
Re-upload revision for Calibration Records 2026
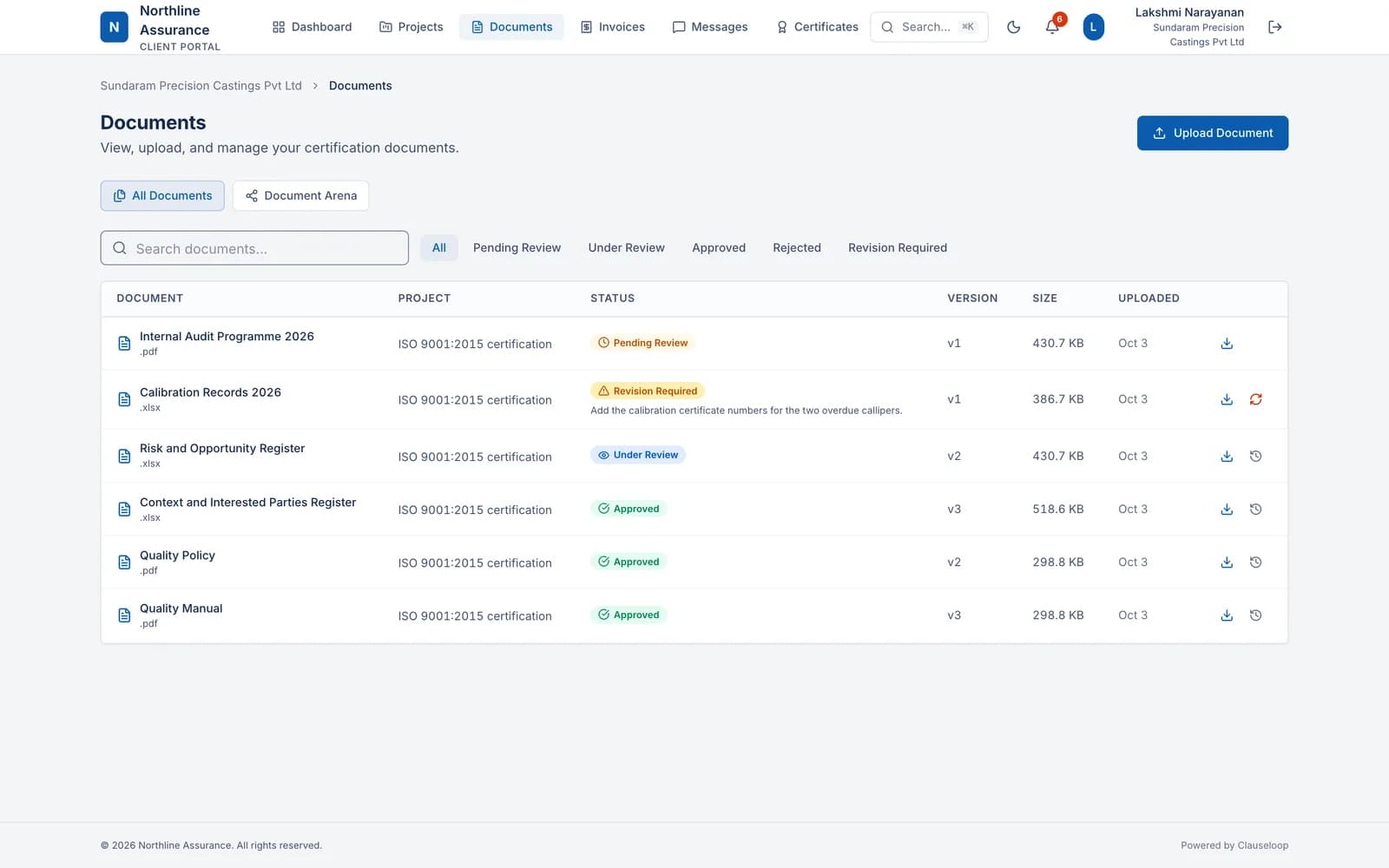pos(1255,399)
